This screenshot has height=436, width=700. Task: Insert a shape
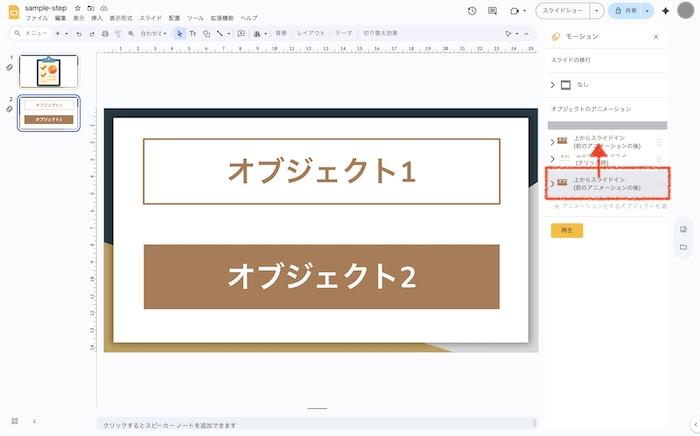206,33
